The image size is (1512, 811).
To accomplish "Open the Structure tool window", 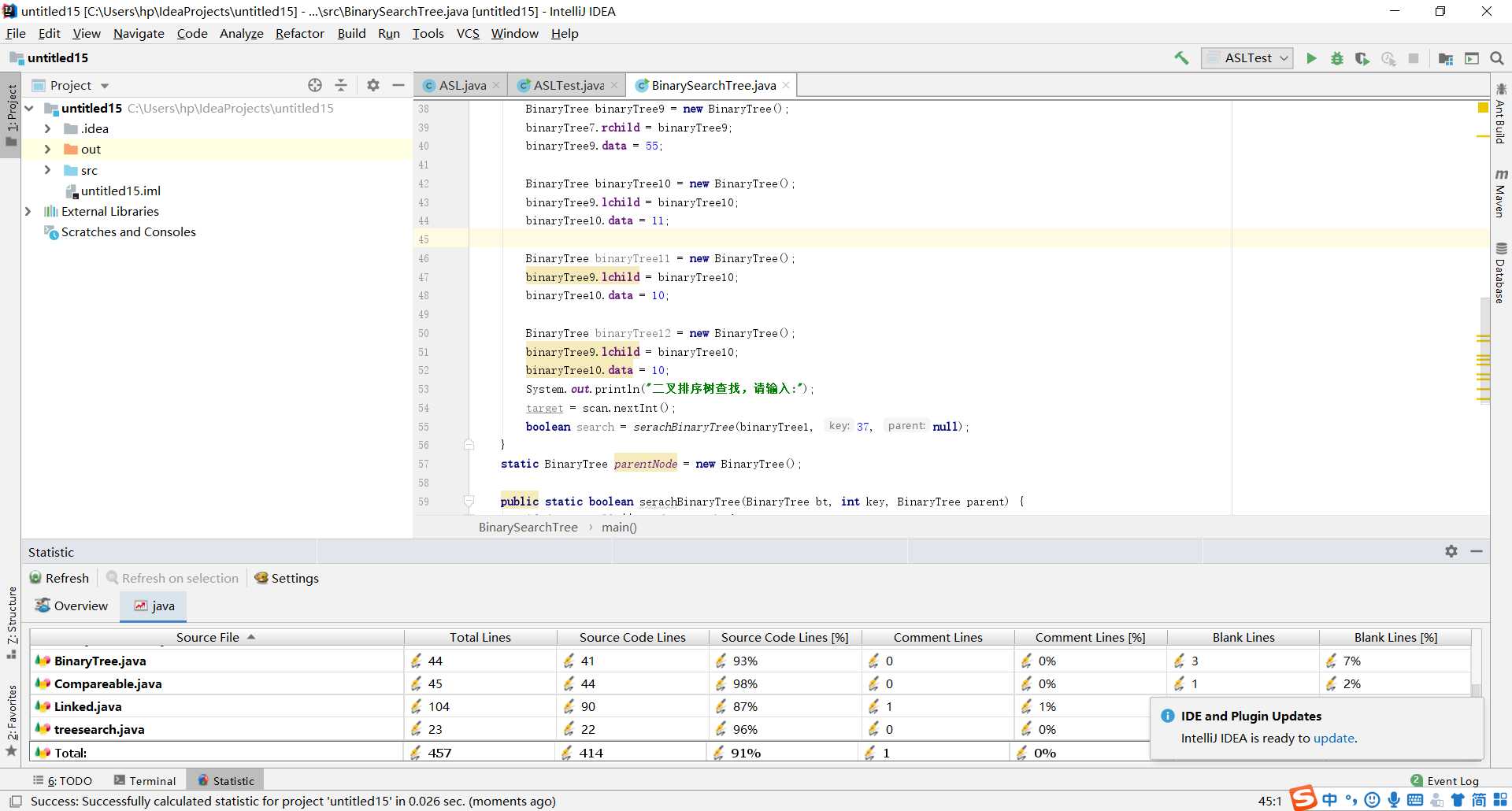I will (11, 624).
